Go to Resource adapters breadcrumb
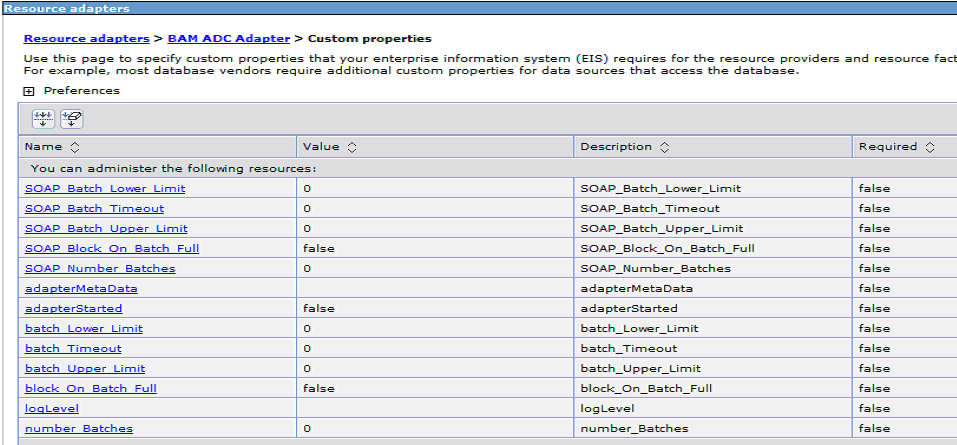The width and height of the screenshot is (957, 445). click(87, 38)
